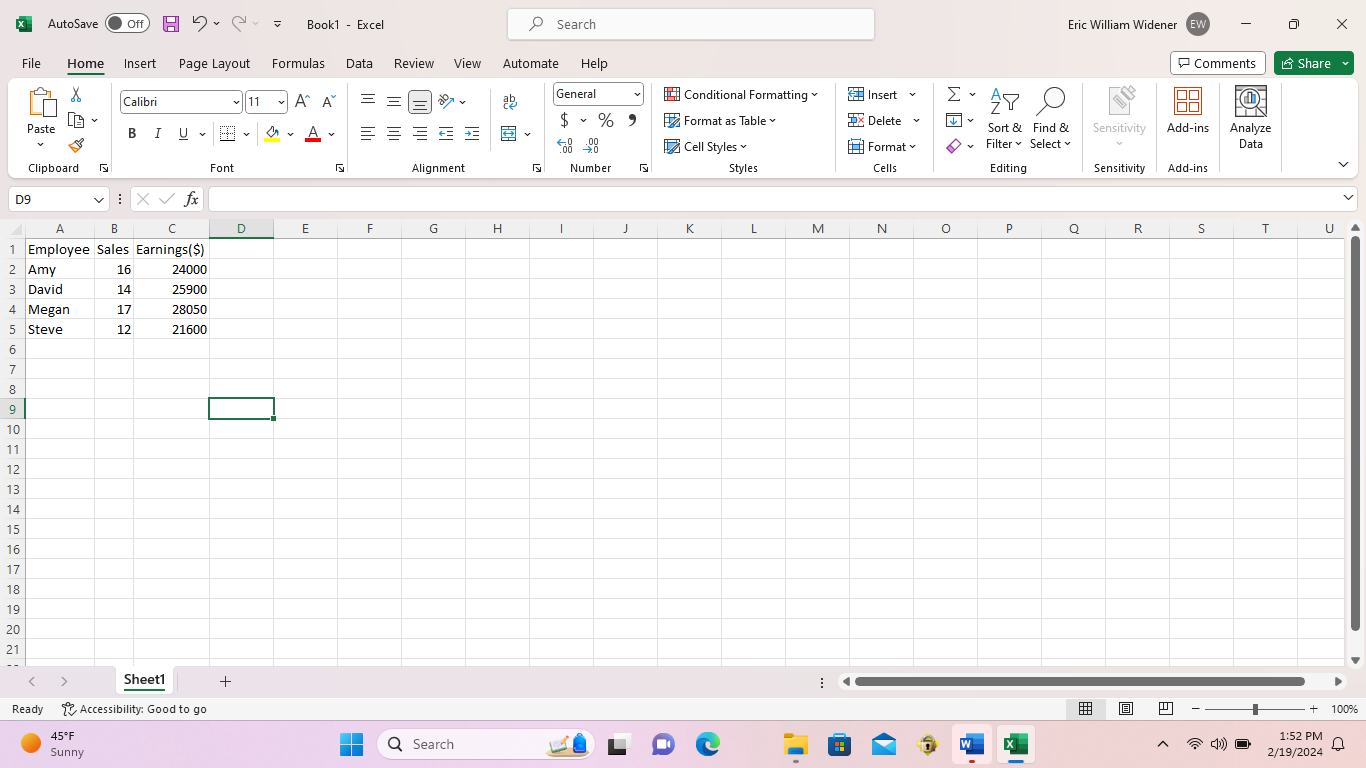Increase font size with large A icon
The height and width of the screenshot is (768, 1366).
303,102
